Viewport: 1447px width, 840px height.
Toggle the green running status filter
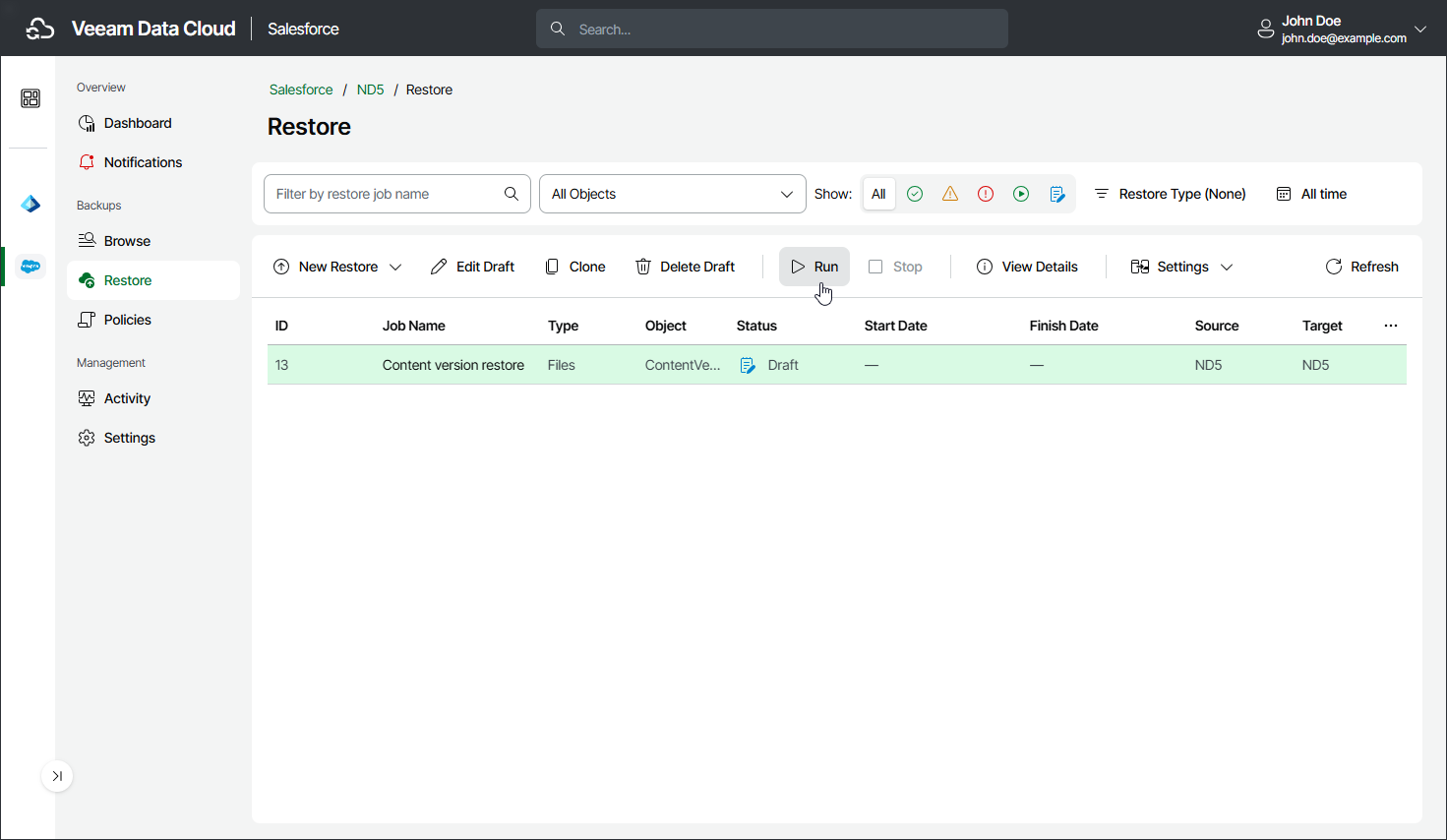click(x=1021, y=194)
